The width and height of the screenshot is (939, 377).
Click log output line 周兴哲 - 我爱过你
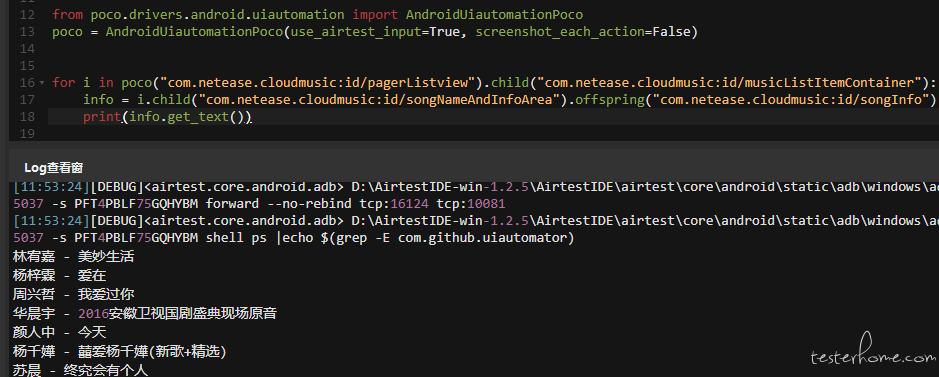pos(74,294)
